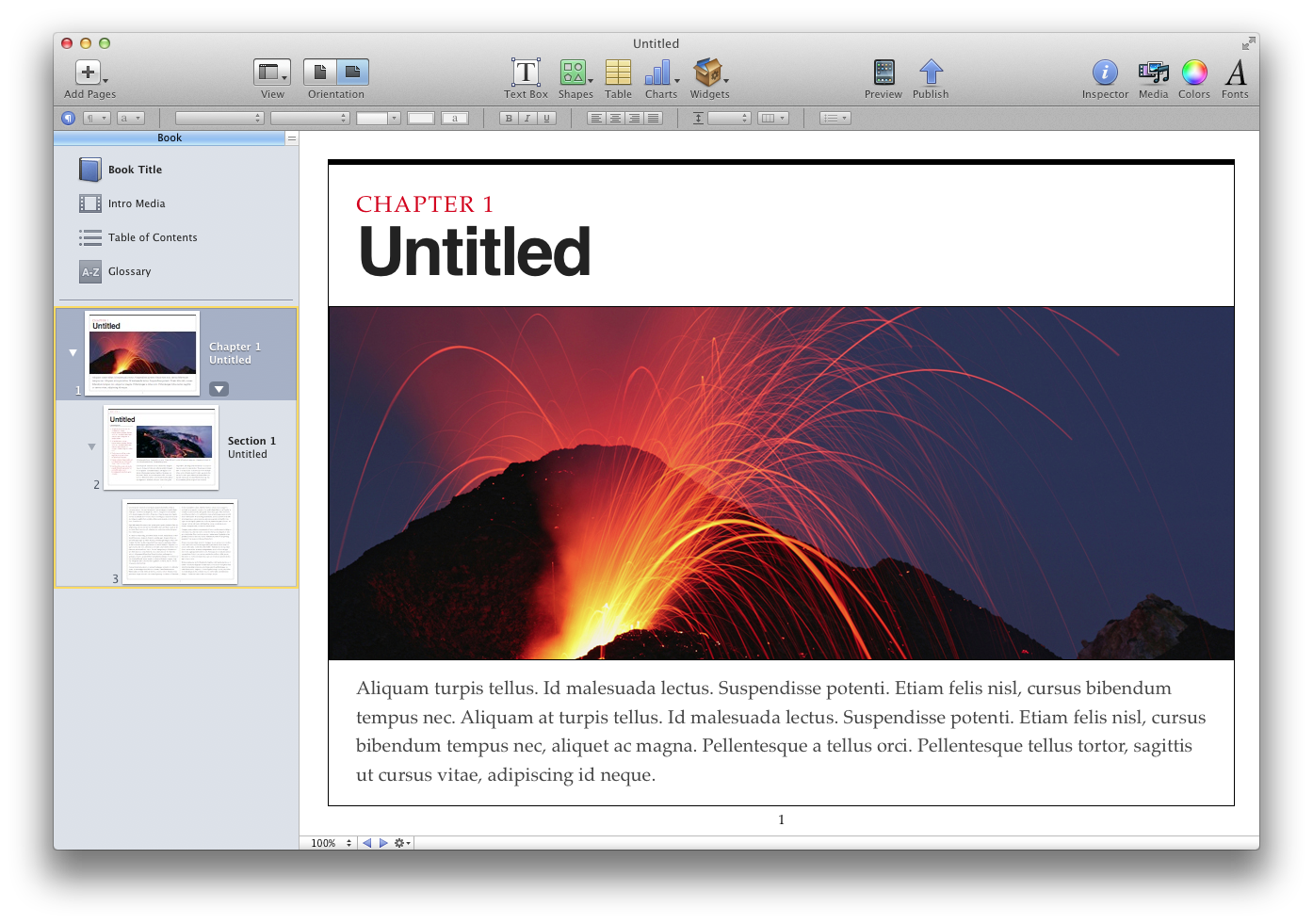The image size is (1313, 924).
Task: Click the Publish arrow icon
Action: click(x=931, y=73)
